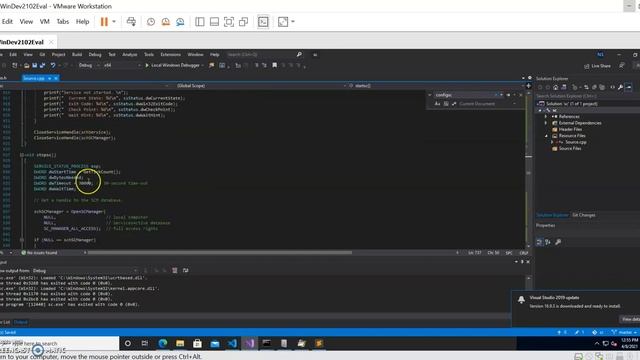Switch to VMware Unity mode icon

pos(244,22)
